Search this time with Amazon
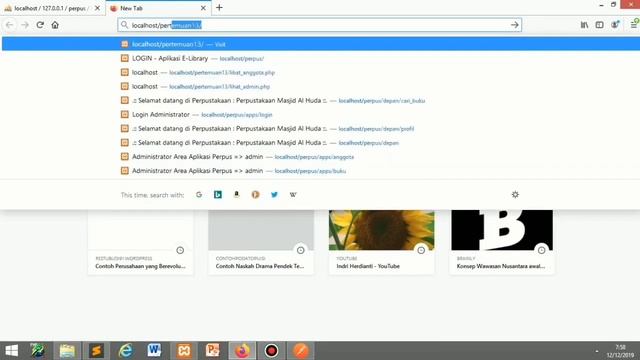The height and width of the screenshot is (360, 640). tap(236, 195)
